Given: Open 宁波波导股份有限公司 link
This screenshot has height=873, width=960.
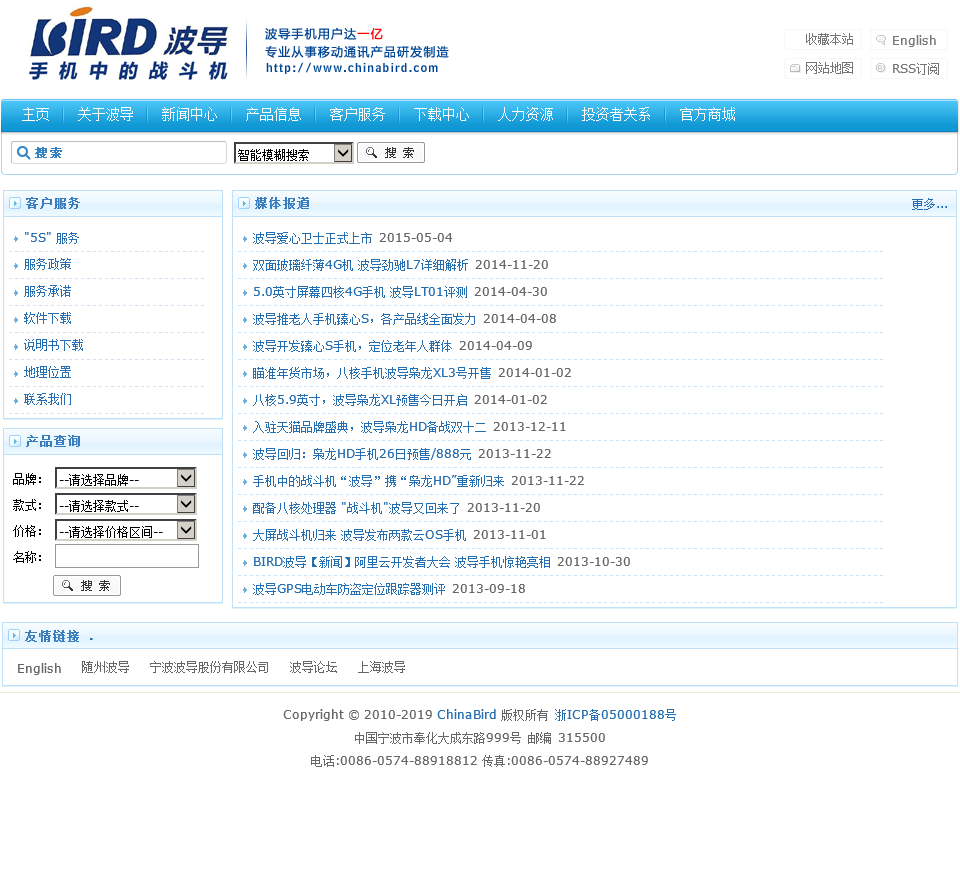Looking at the screenshot, I should (x=209, y=667).
